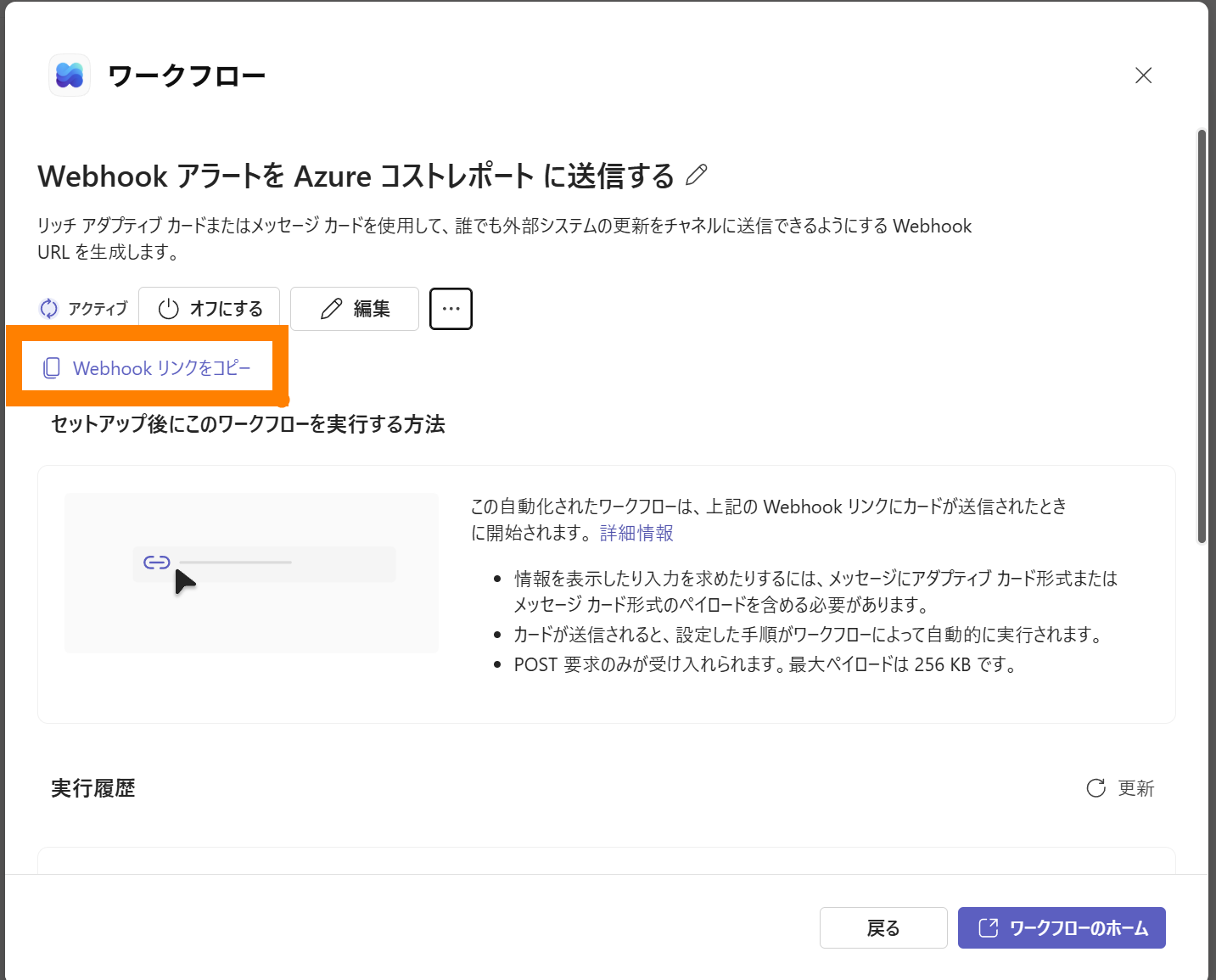
Task: Open ワークフローのホーム button
Action: point(1062,928)
